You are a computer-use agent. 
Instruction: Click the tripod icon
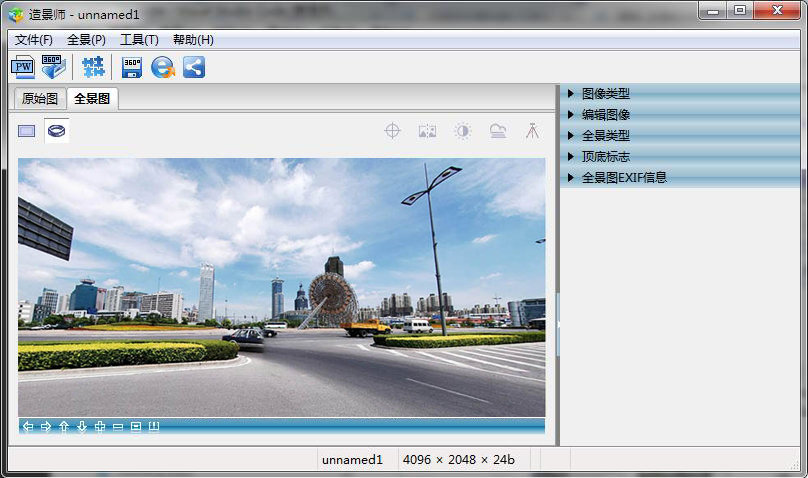click(x=532, y=130)
